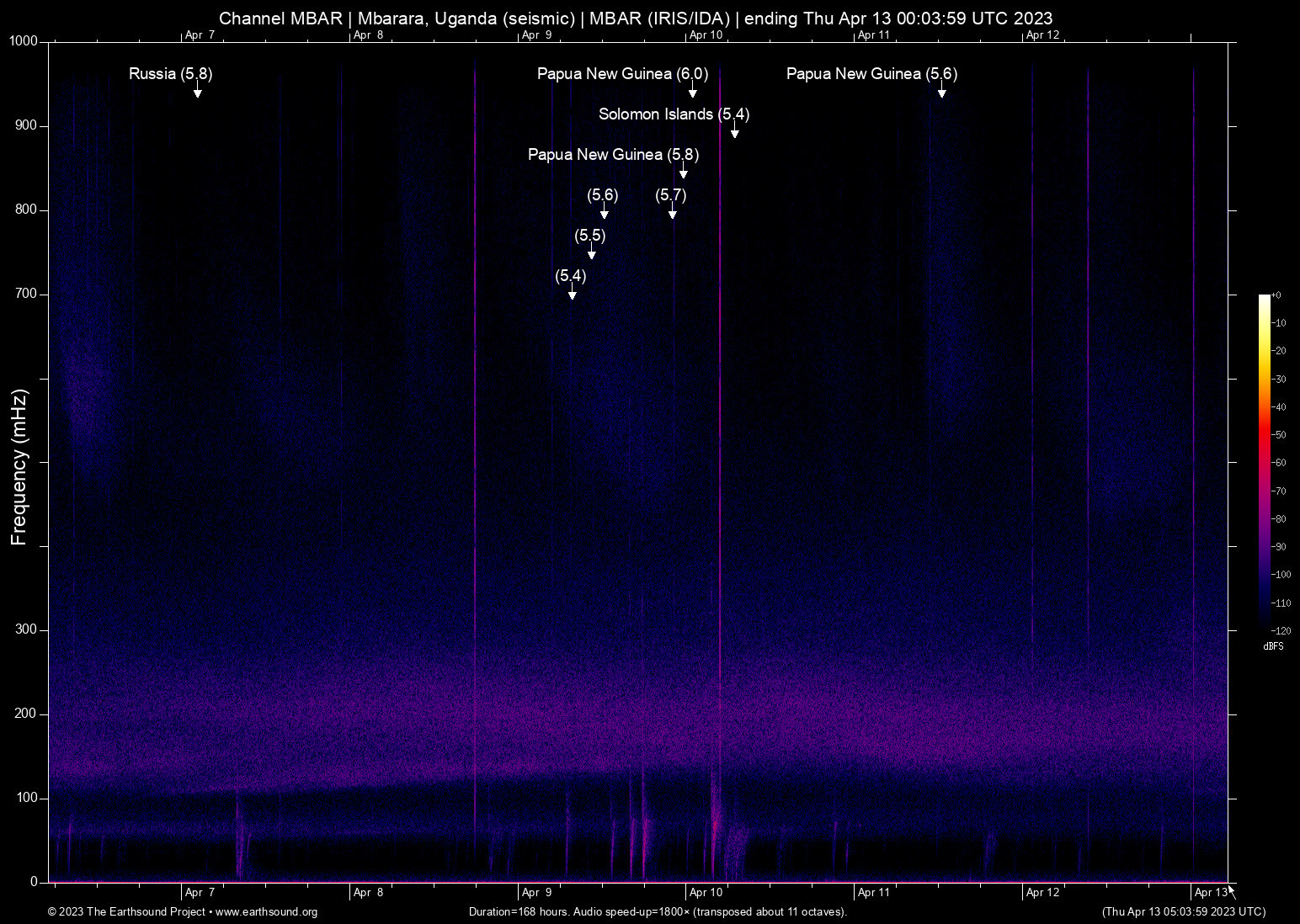Select the (5.5) event marker arrow
Viewport: 1300px width, 924px height.
(590, 252)
